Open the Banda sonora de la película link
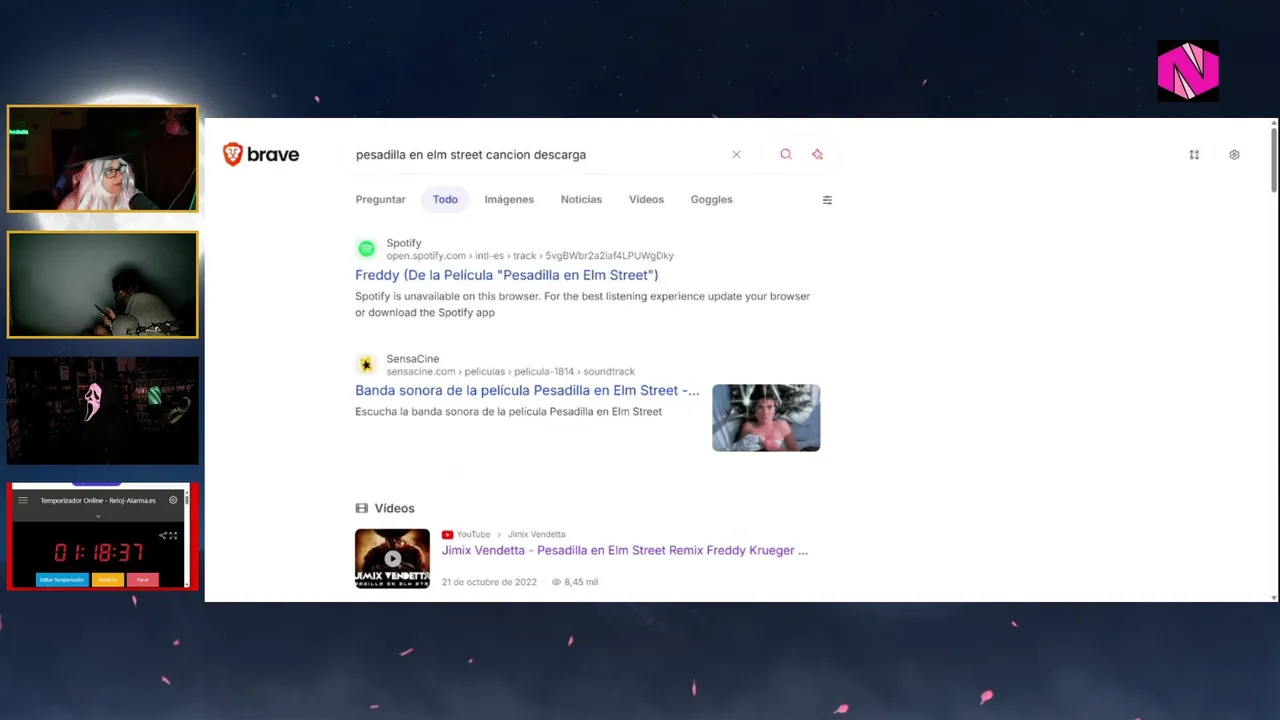The width and height of the screenshot is (1280, 720). (527, 390)
